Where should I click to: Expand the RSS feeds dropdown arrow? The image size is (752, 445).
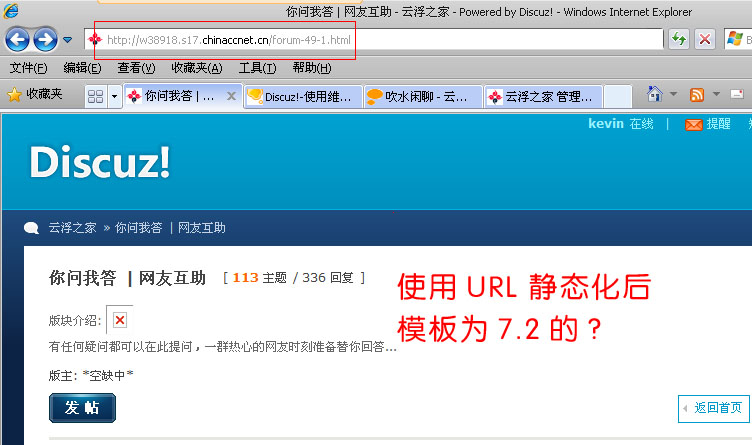pos(717,94)
